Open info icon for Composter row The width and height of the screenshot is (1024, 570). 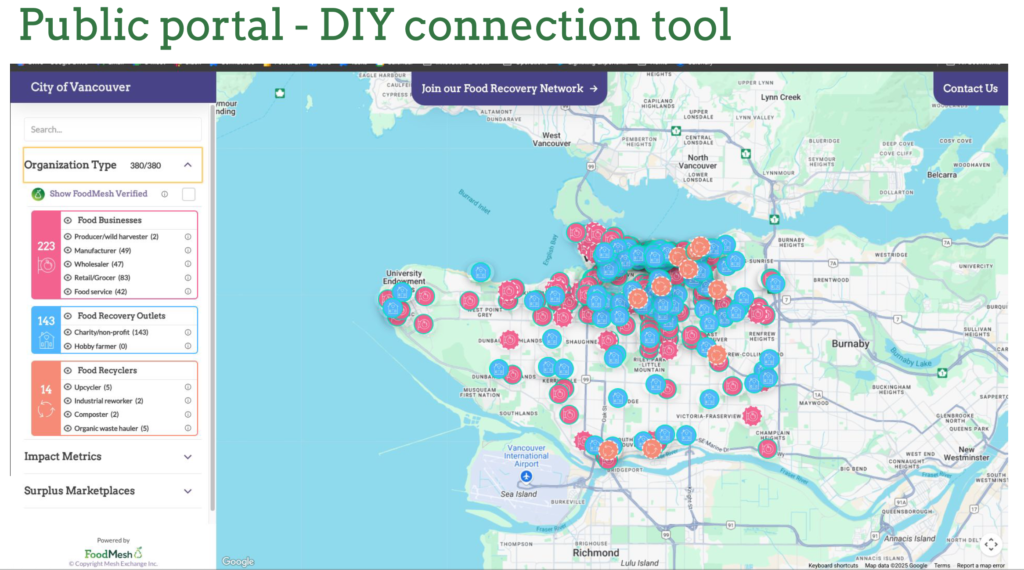point(187,415)
